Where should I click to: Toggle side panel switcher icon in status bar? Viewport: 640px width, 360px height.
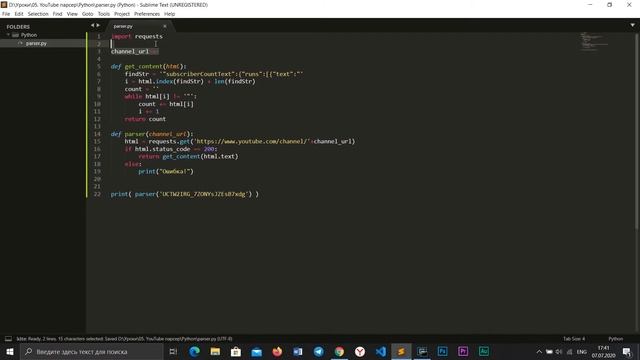(x=8, y=339)
